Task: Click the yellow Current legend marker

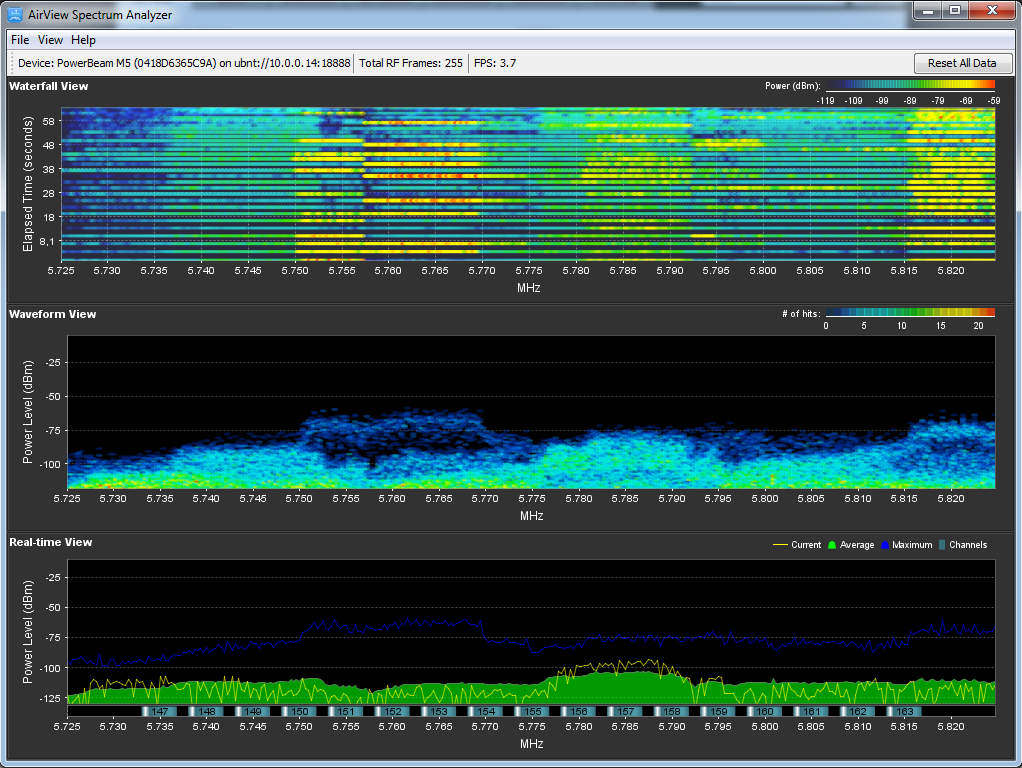Action: [x=781, y=545]
